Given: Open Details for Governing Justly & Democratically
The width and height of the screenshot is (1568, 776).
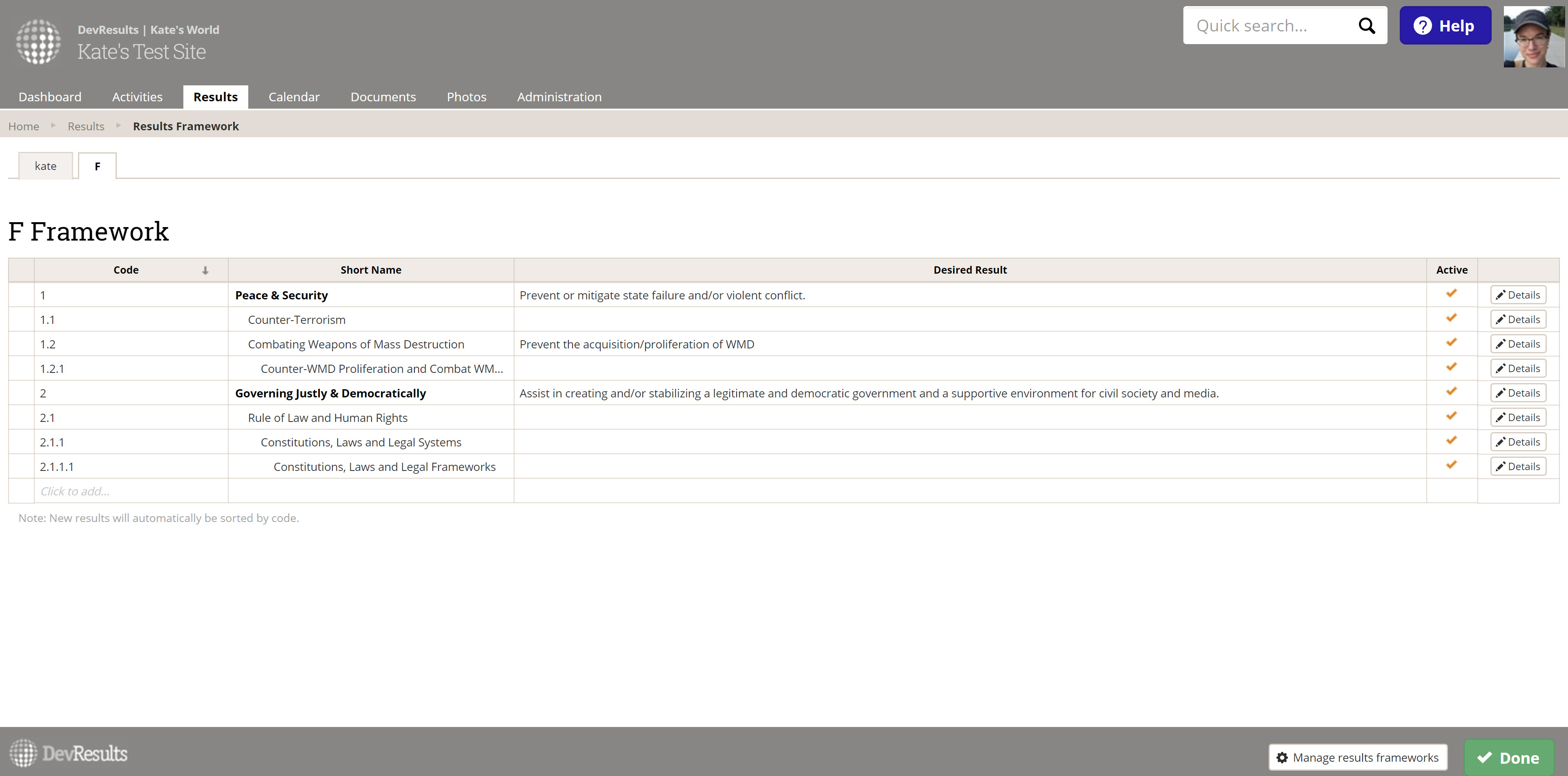Looking at the screenshot, I should pyautogui.click(x=1517, y=393).
